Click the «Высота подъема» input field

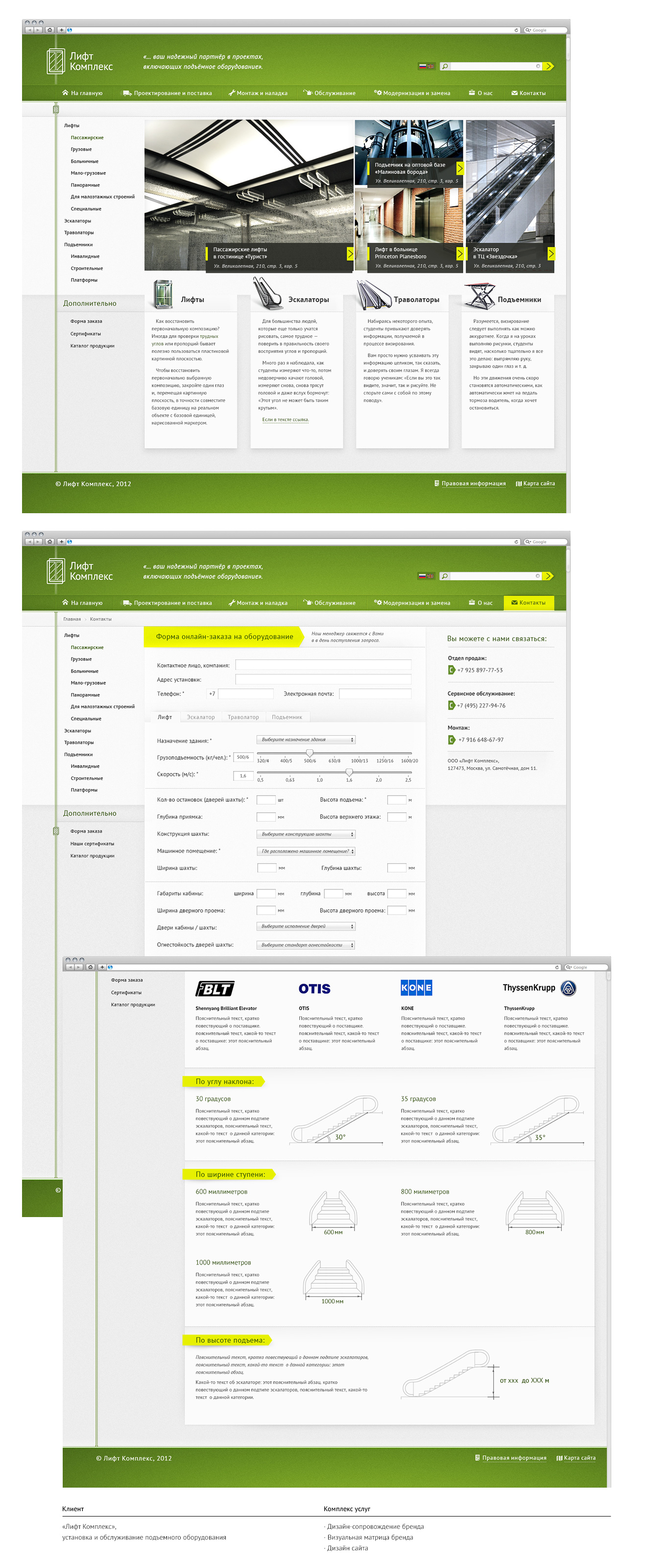point(396,799)
